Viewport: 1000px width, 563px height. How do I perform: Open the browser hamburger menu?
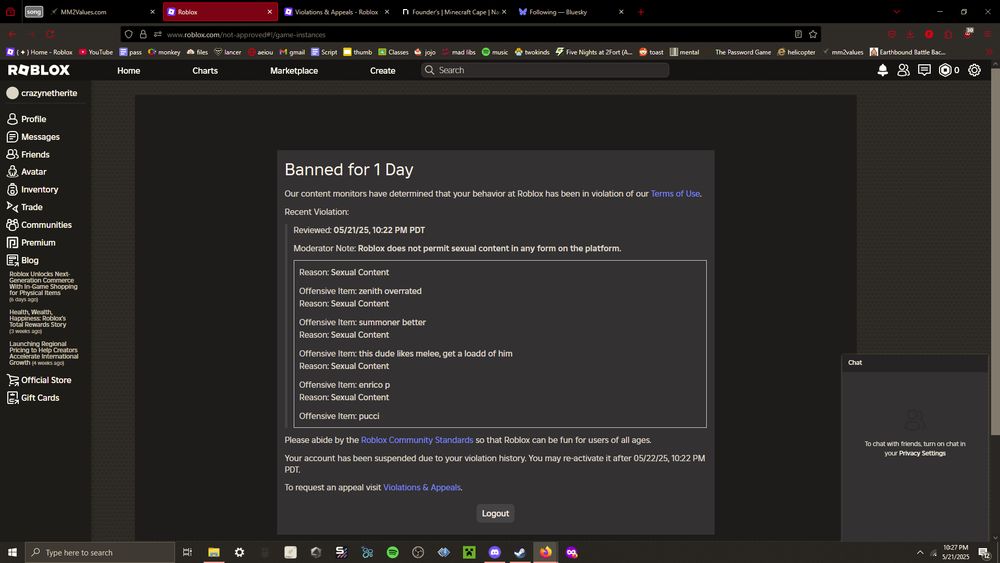[987, 34]
